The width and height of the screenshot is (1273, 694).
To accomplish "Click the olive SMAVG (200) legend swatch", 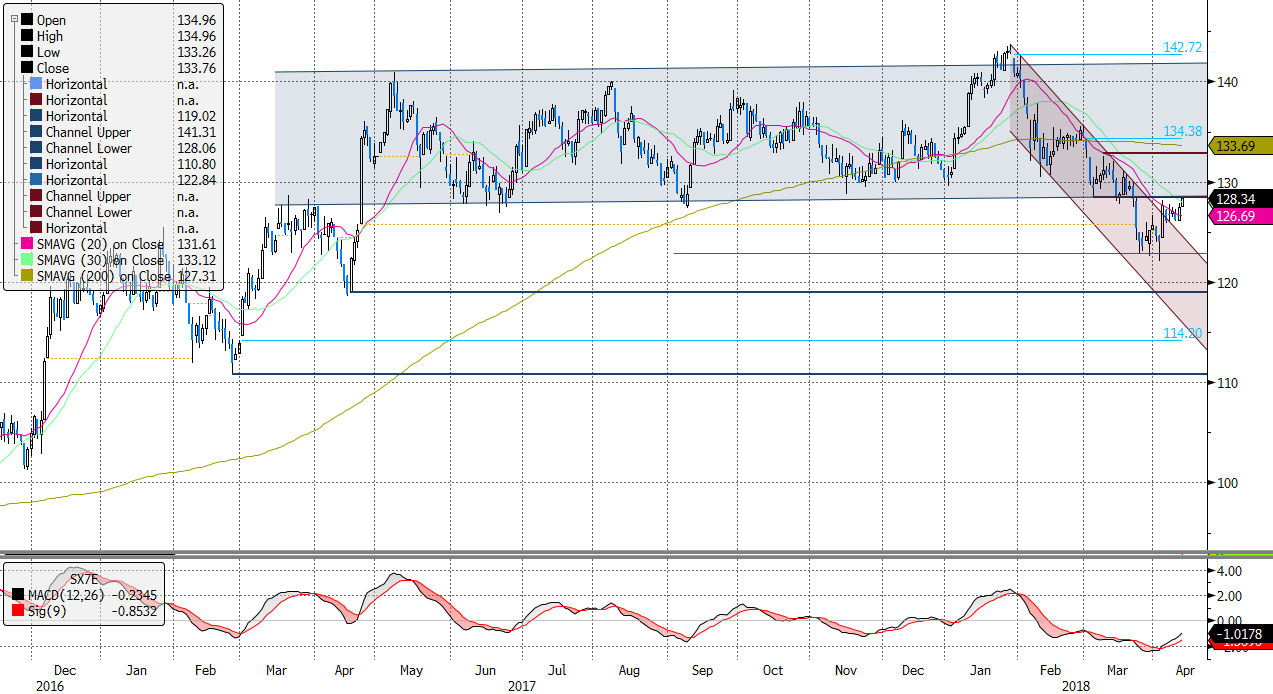I will [x=26, y=276].
